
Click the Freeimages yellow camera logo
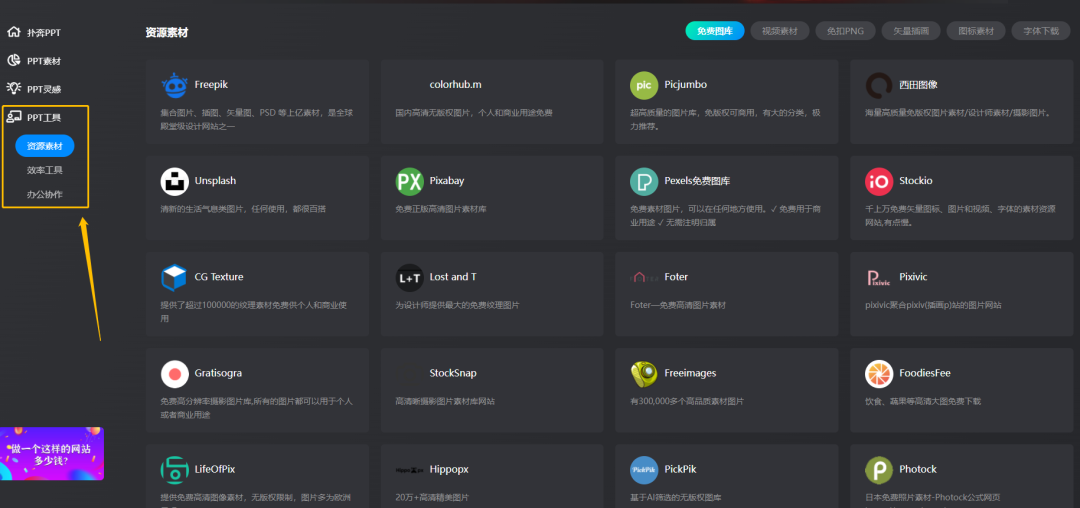click(x=644, y=374)
